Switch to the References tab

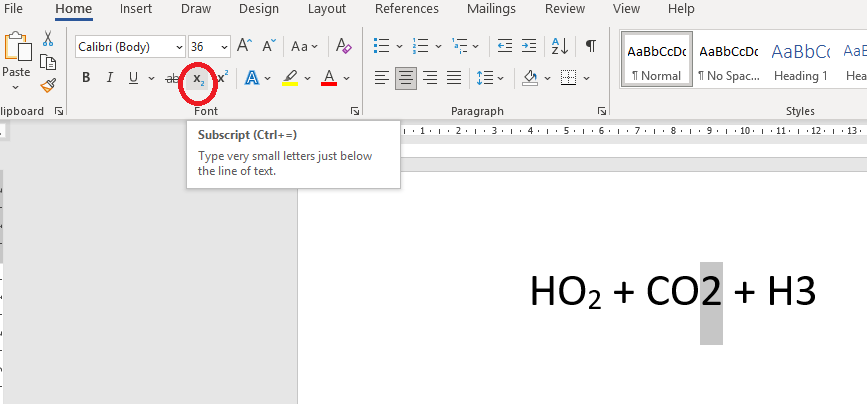[406, 9]
